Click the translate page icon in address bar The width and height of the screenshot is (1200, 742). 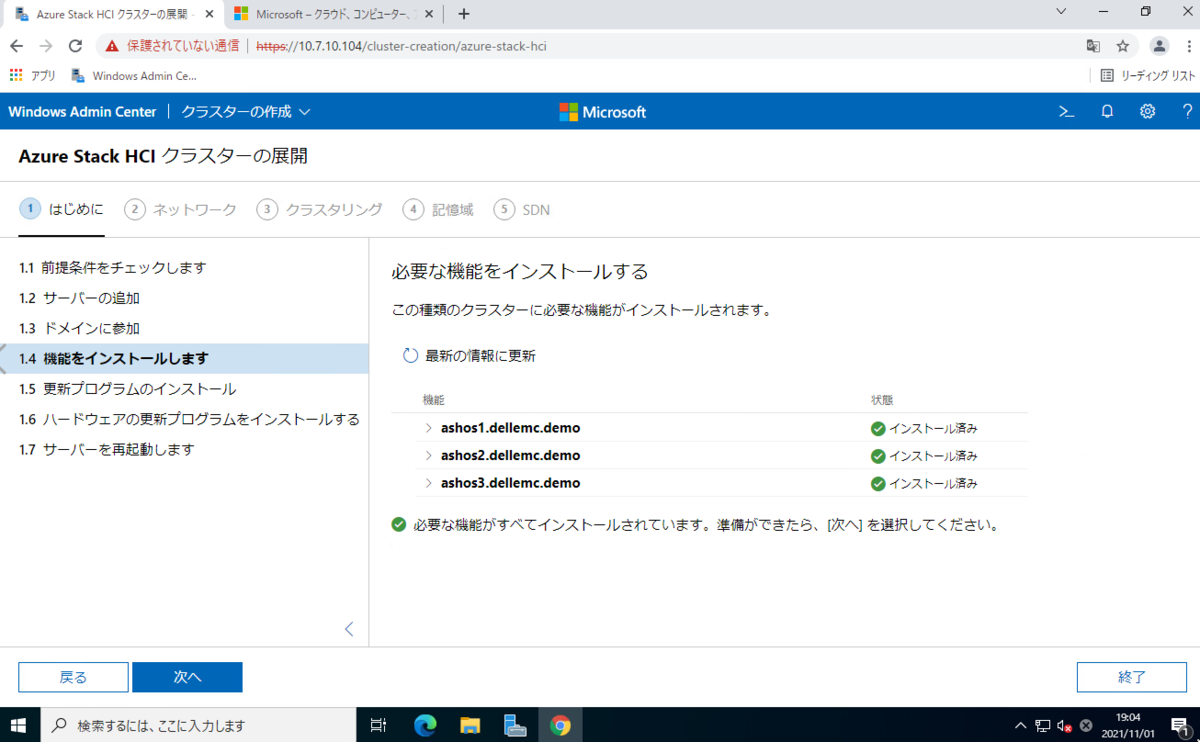(1093, 46)
